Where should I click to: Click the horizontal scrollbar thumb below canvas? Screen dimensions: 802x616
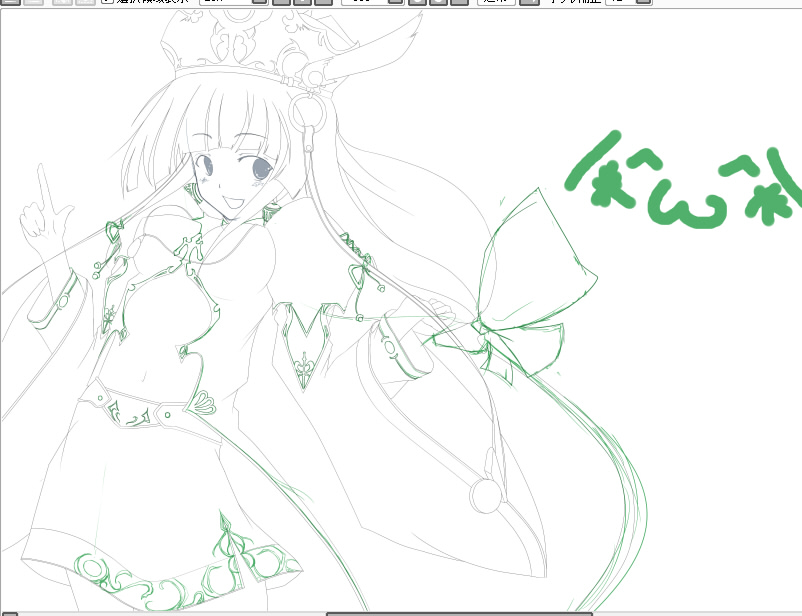coord(459,613)
